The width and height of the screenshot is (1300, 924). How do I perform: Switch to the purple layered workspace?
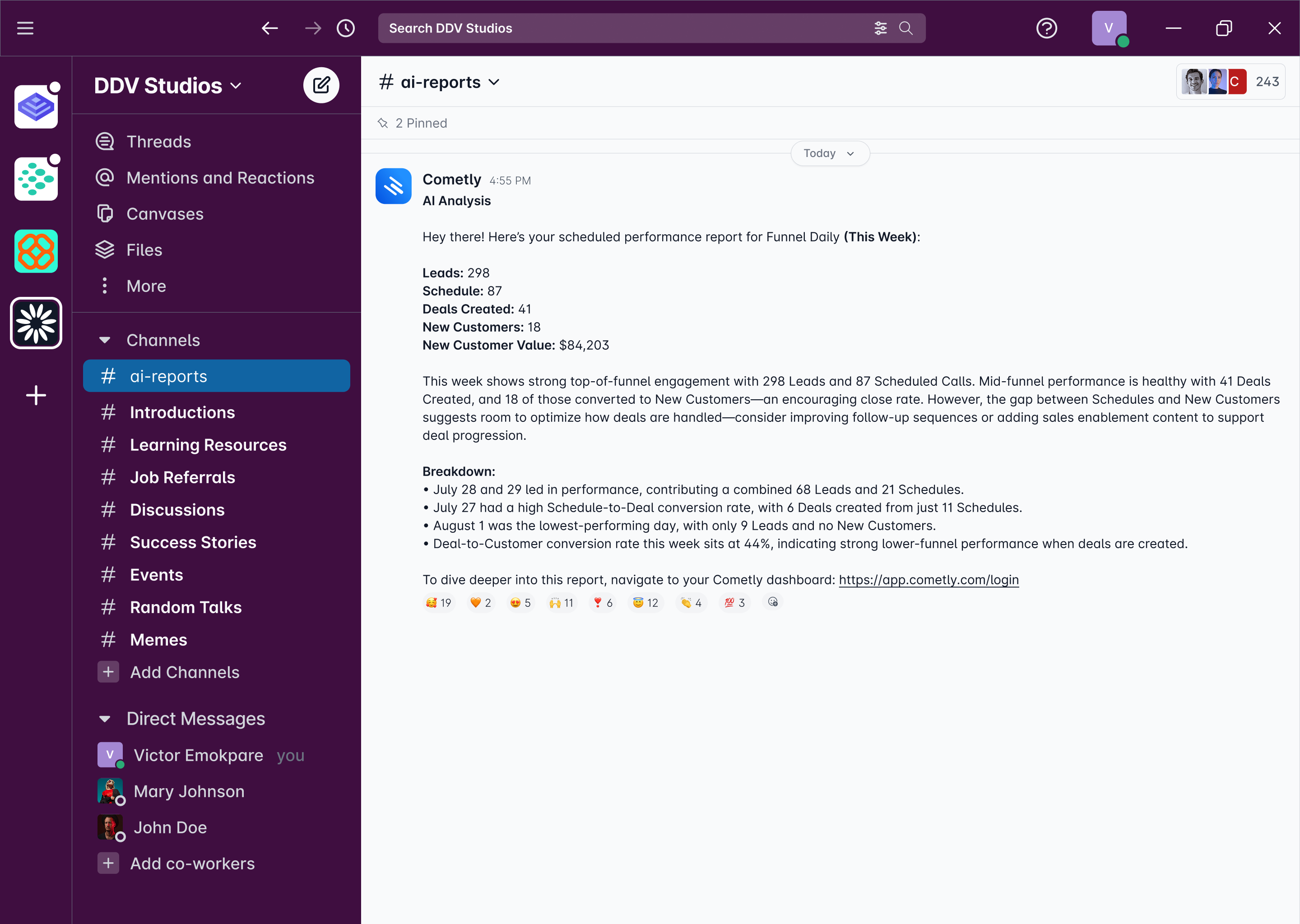(36, 106)
